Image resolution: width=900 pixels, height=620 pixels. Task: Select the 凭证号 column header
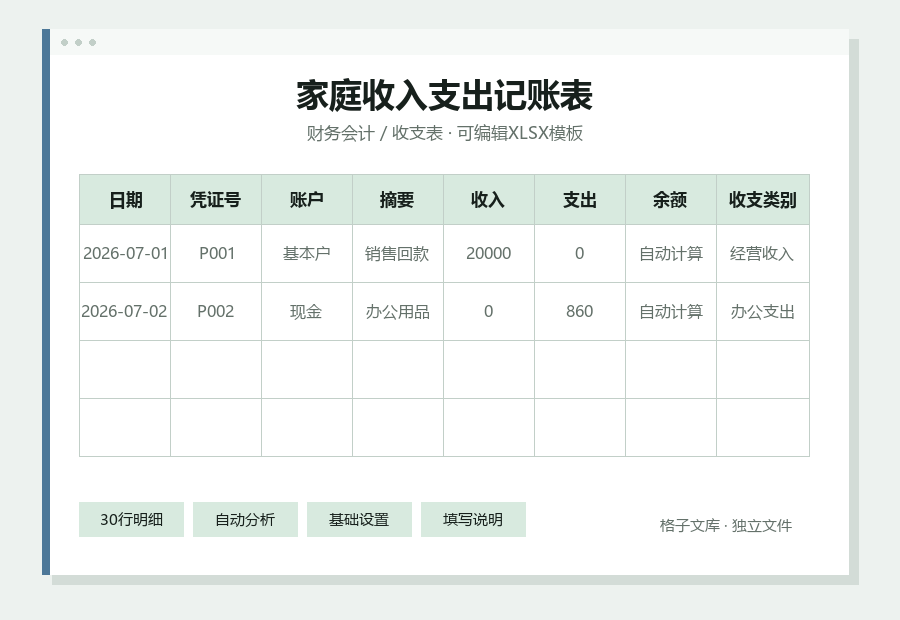[x=216, y=200]
